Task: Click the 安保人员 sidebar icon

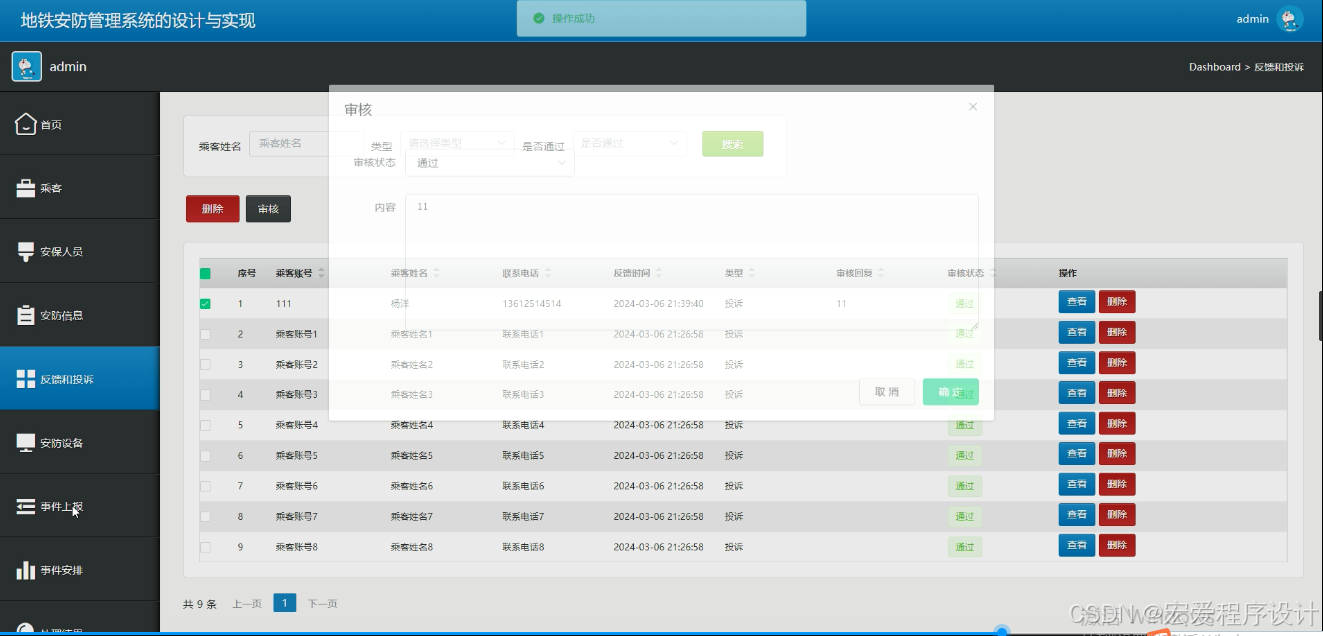Action: [x=26, y=251]
